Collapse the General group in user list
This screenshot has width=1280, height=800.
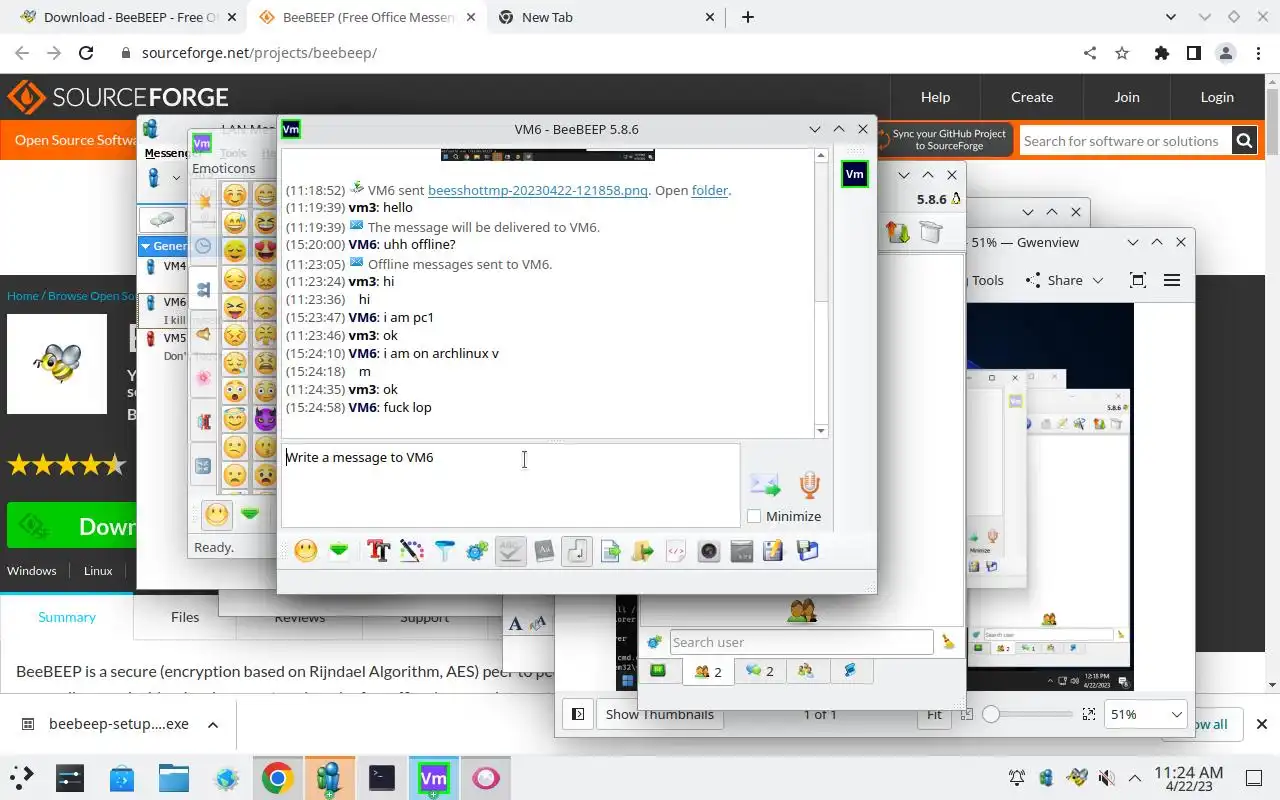pyautogui.click(x=146, y=246)
